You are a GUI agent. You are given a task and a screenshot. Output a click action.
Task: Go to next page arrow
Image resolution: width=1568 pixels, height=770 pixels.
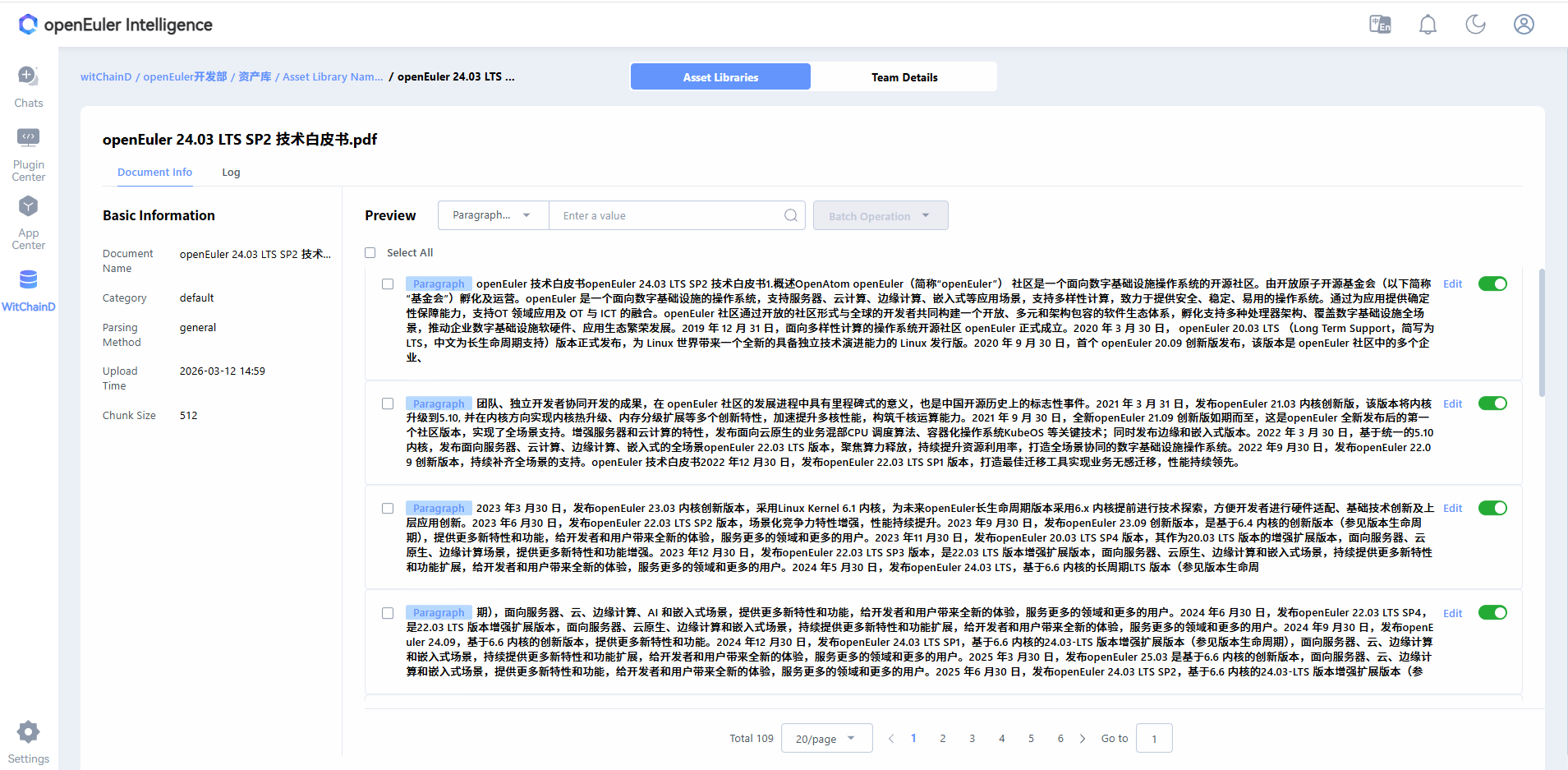(x=1083, y=739)
